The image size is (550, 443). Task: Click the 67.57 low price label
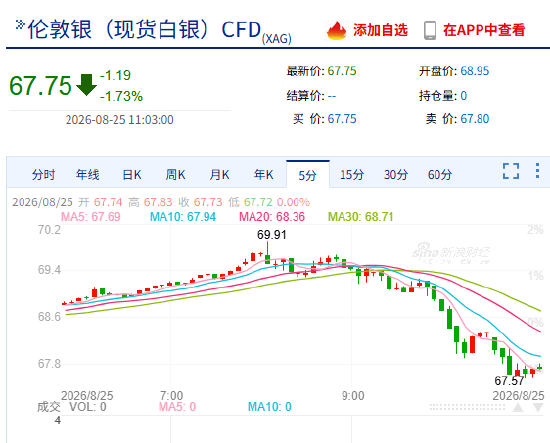(509, 381)
